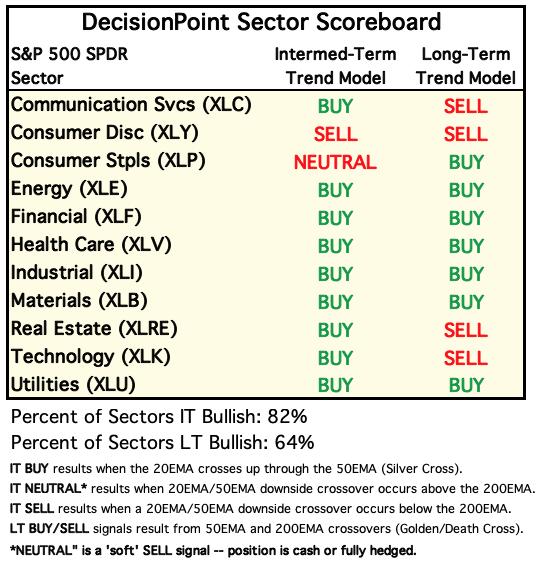Click the IT NEUTRAL* footnote definition
This screenshot has width=542, height=565.
tap(272, 489)
